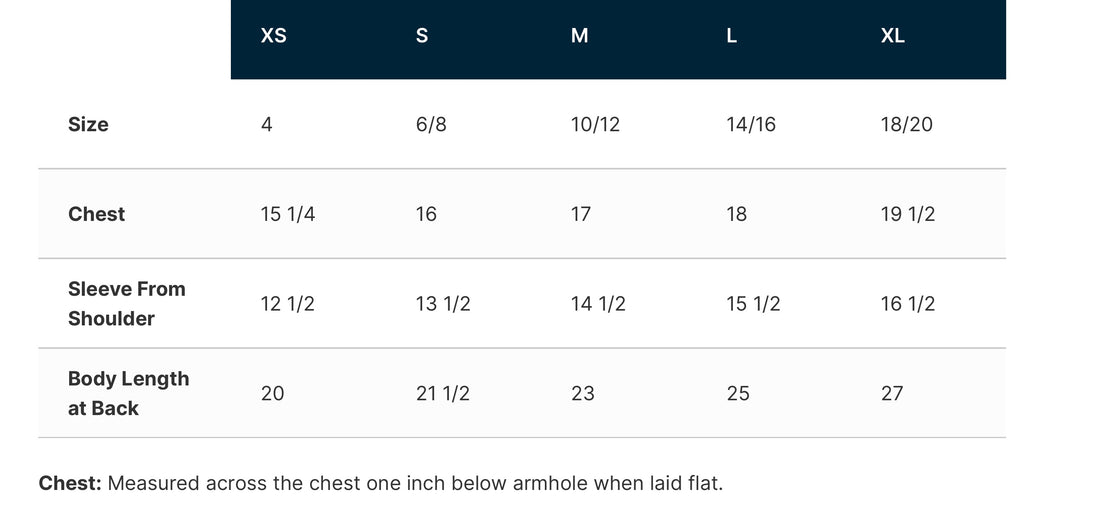Select the 10/12 size cell
The height and width of the screenshot is (506, 1100).
tap(595, 125)
